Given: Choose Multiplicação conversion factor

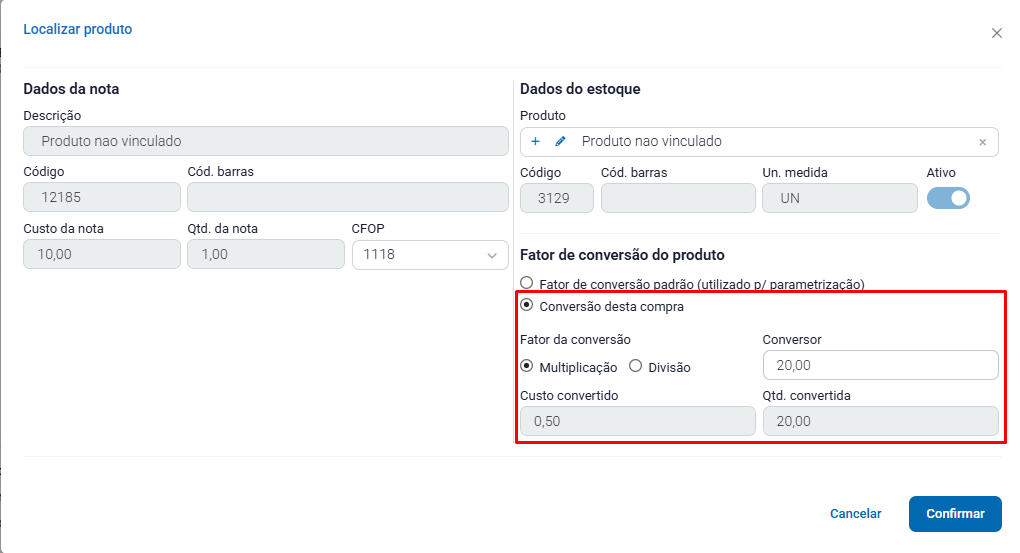Looking at the screenshot, I should 527,366.
